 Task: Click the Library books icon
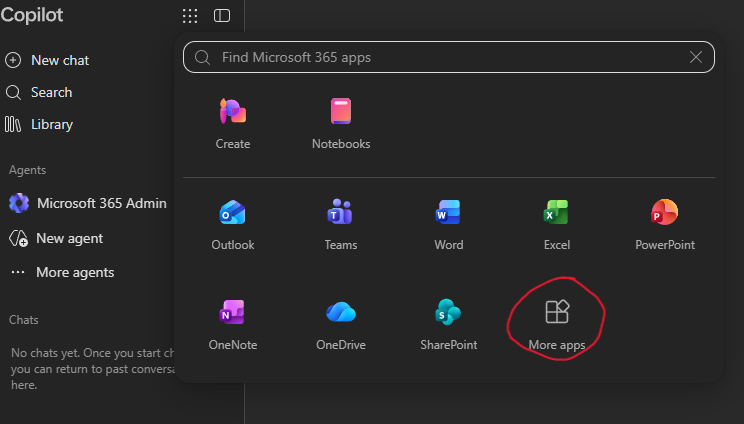[x=13, y=124]
